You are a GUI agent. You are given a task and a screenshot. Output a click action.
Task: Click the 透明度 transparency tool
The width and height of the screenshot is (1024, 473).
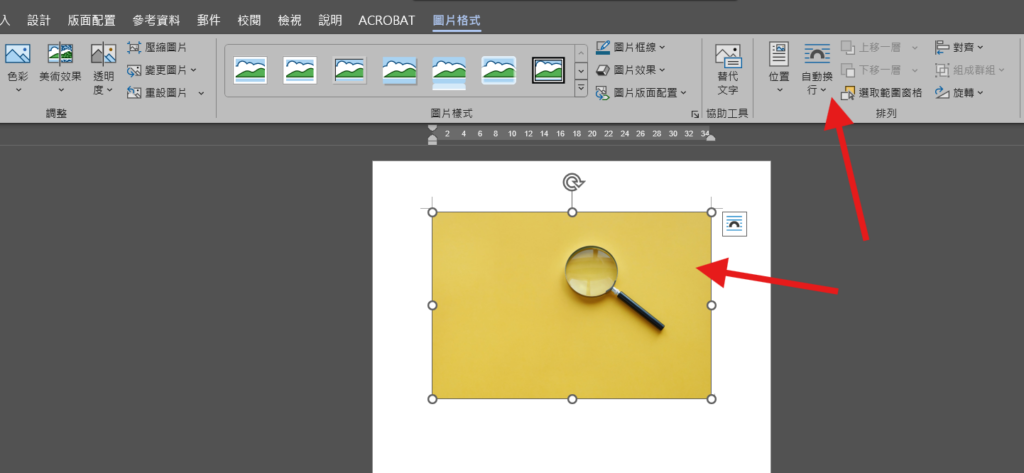[x=103, y=66]
